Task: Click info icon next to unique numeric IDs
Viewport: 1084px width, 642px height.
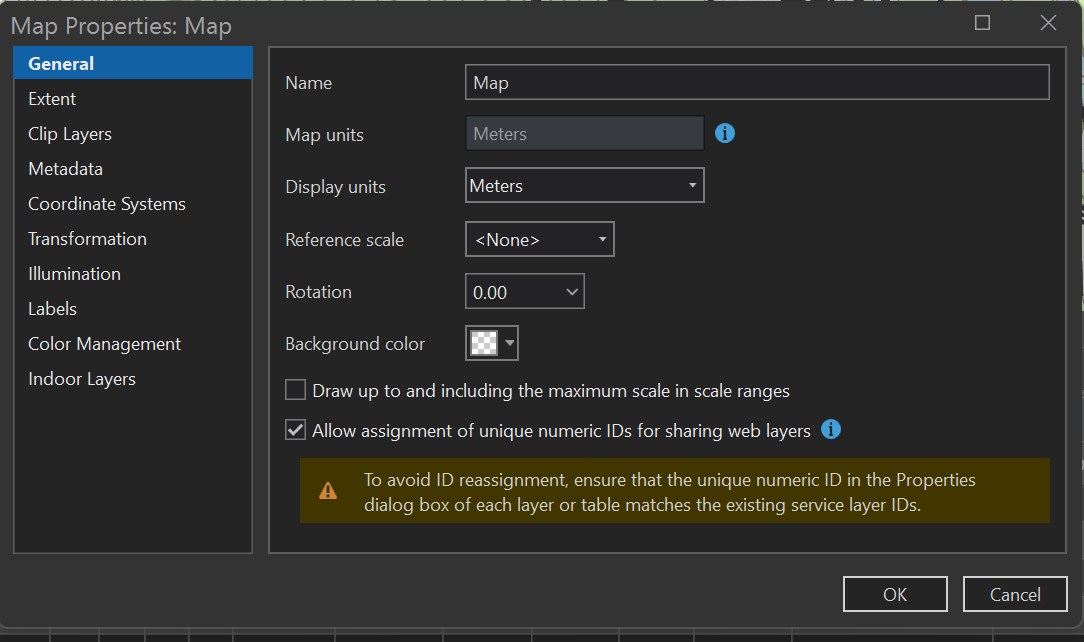Action: (831, 430)
